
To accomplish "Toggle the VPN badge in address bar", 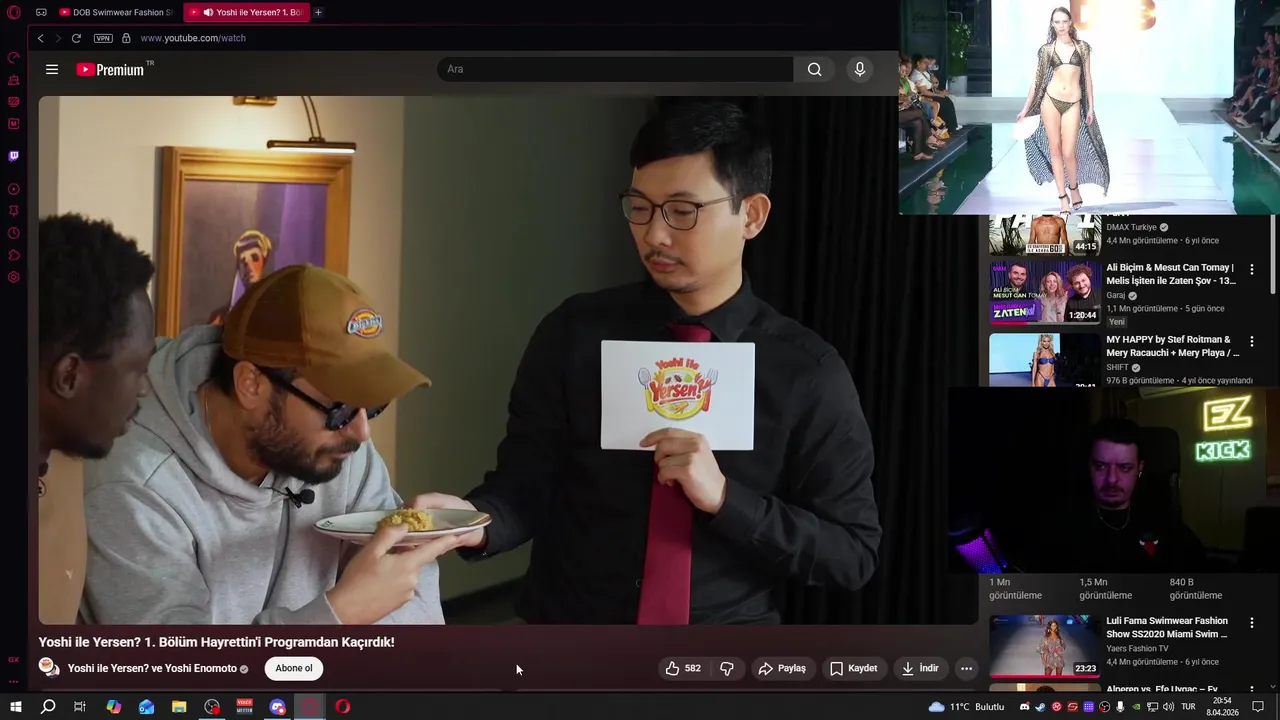I will pos(103,38).
